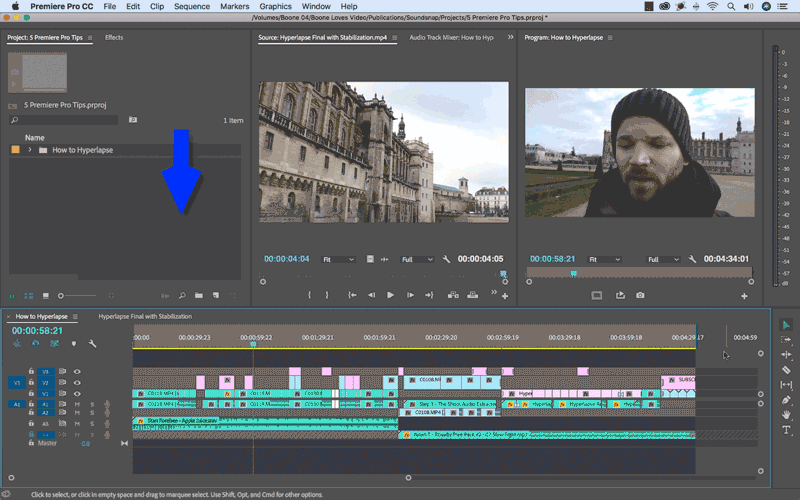Select the Slip tool
Viewport: 800px width, 500px height.
click(x=786, y=385)
